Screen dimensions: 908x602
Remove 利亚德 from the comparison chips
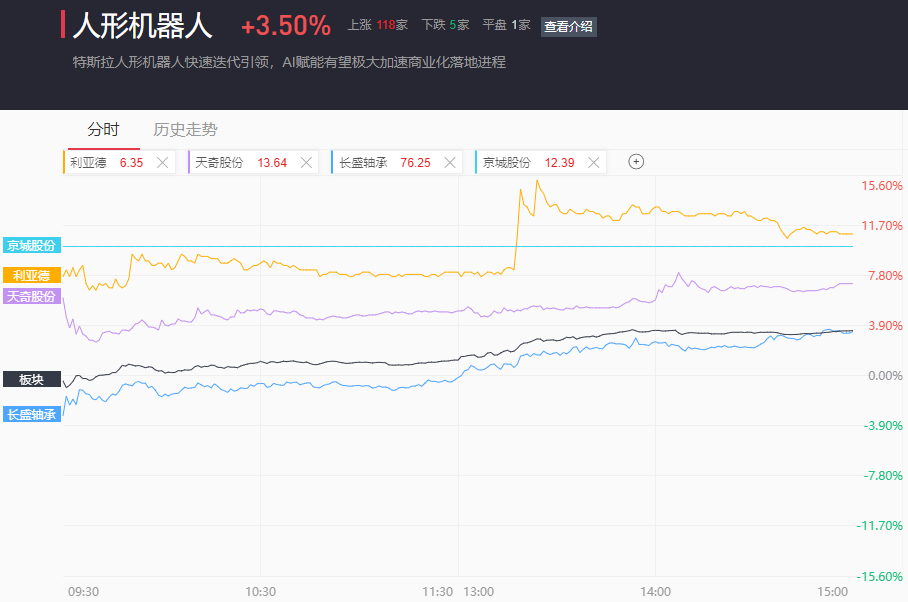click(162, 162)
